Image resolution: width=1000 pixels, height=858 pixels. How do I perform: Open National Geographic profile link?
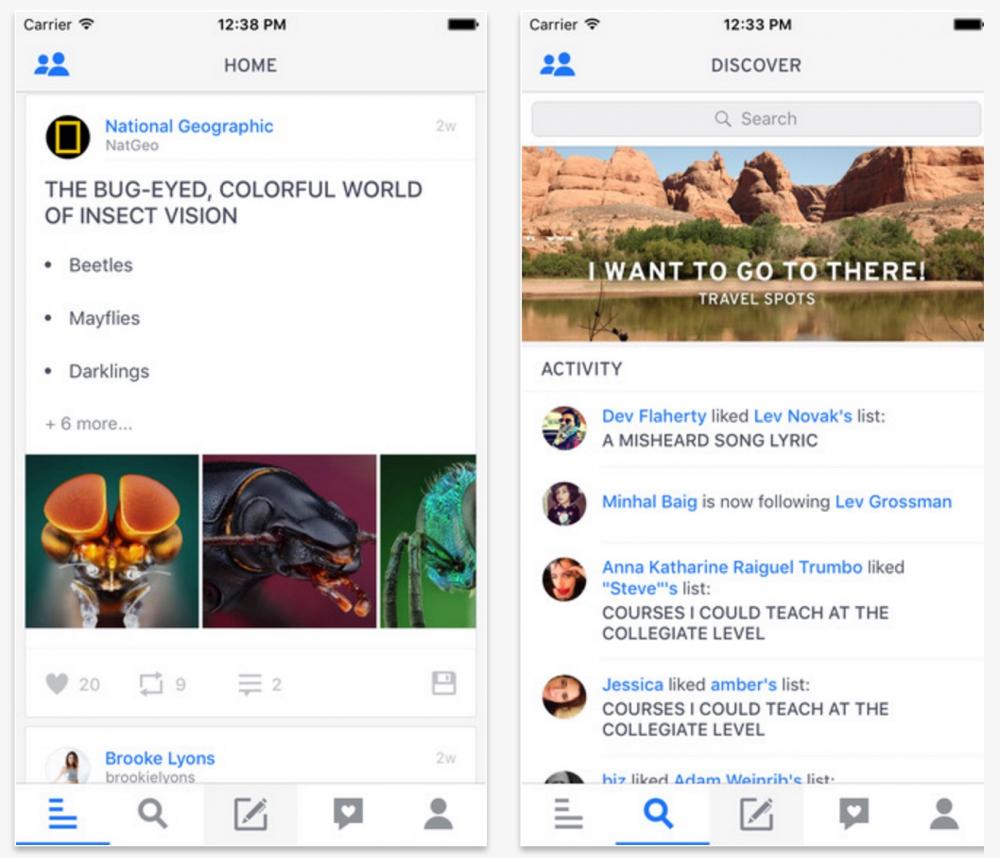click(x=189, y=126)
